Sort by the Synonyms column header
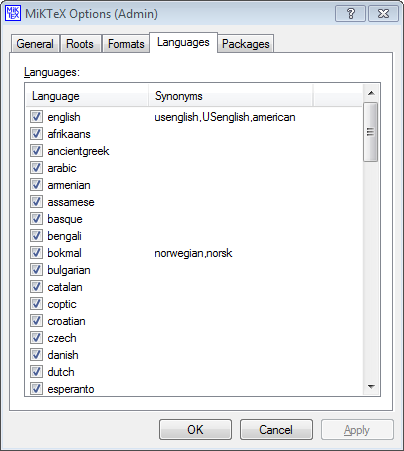This screenshot has width=404, height=451. pyautogui.click(x=230, y=96)
